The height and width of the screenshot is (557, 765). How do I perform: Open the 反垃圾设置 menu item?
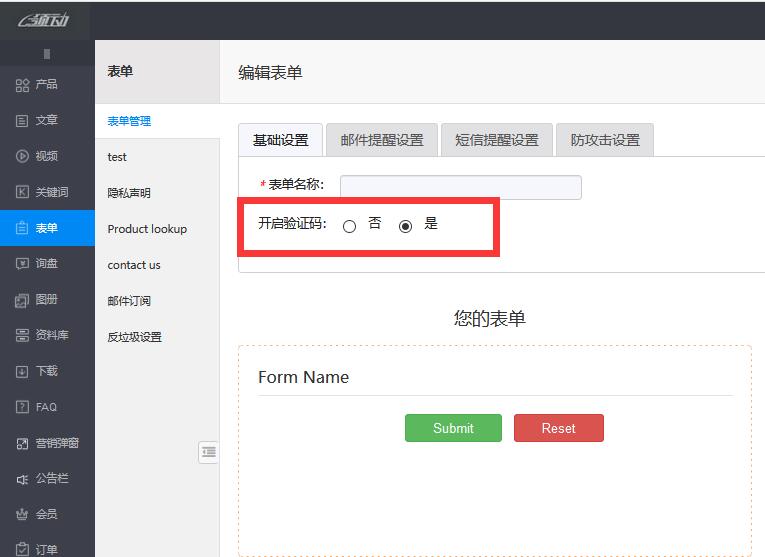[x=134, y=337]
